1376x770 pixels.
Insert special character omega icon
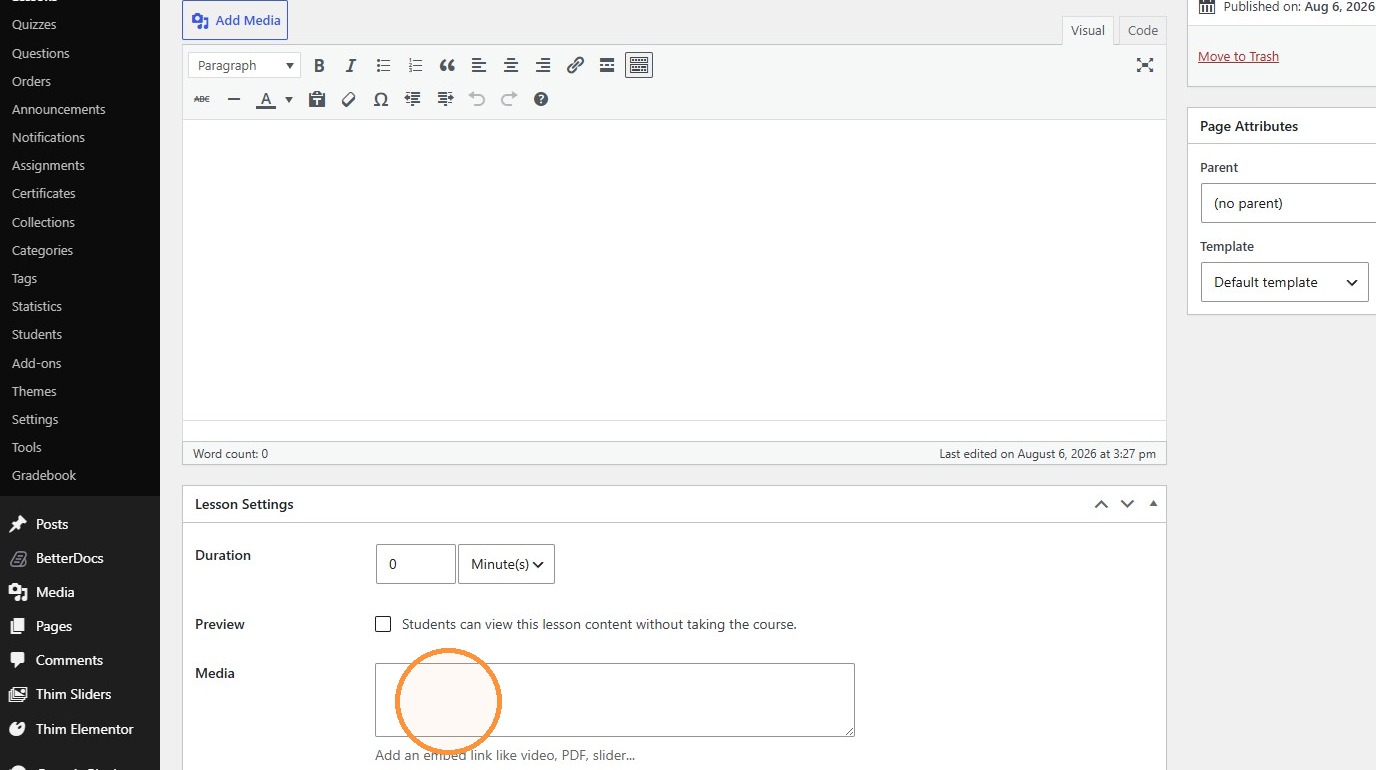[x=381, y=99]
